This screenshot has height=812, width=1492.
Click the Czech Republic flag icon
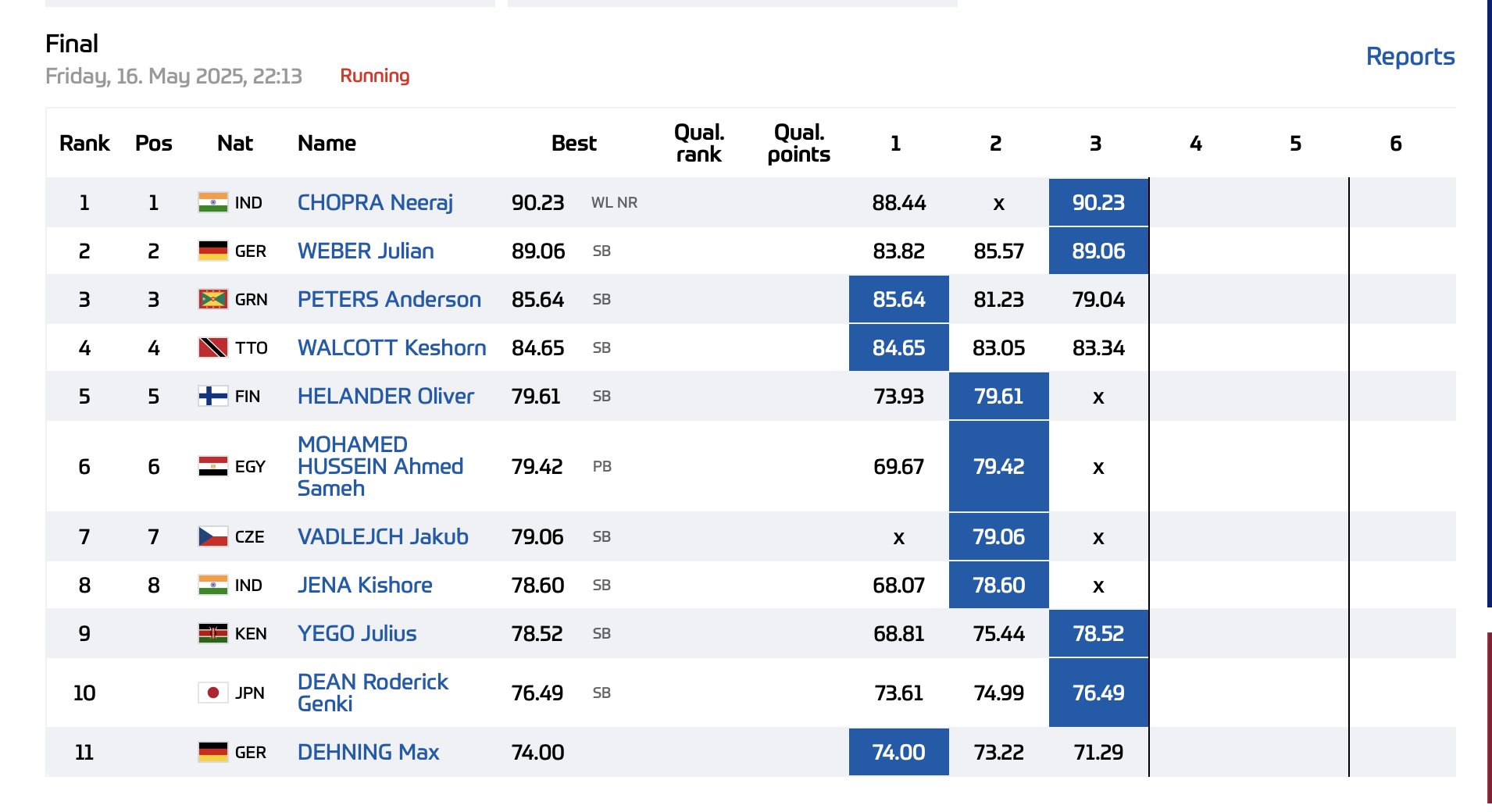[212, 537]
